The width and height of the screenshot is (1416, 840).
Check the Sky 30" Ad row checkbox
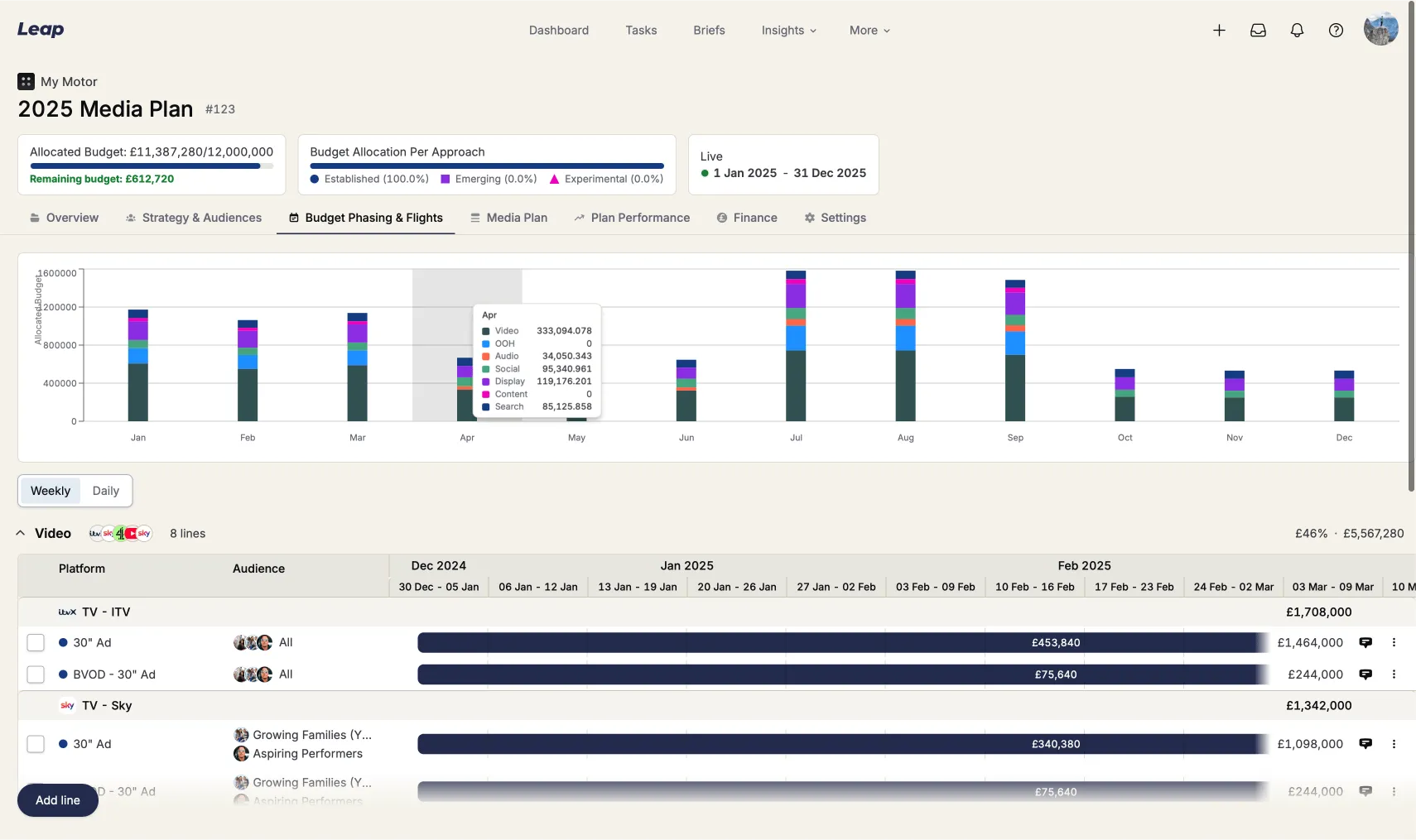pos(36,744)
